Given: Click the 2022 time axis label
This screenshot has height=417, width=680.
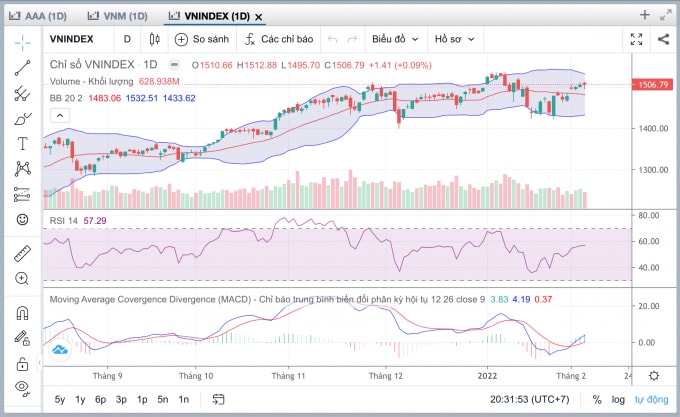Looking at the screenshot, I should (487, 376).
